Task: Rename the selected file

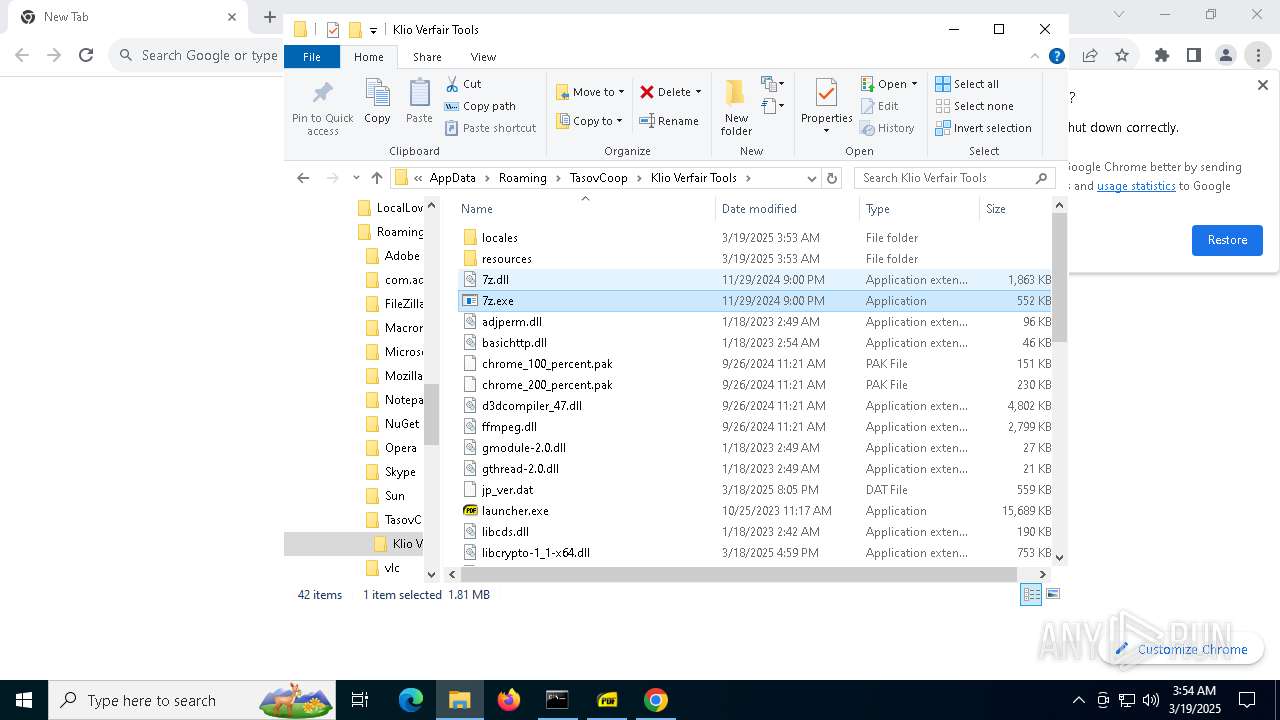Action: point(669,121)
